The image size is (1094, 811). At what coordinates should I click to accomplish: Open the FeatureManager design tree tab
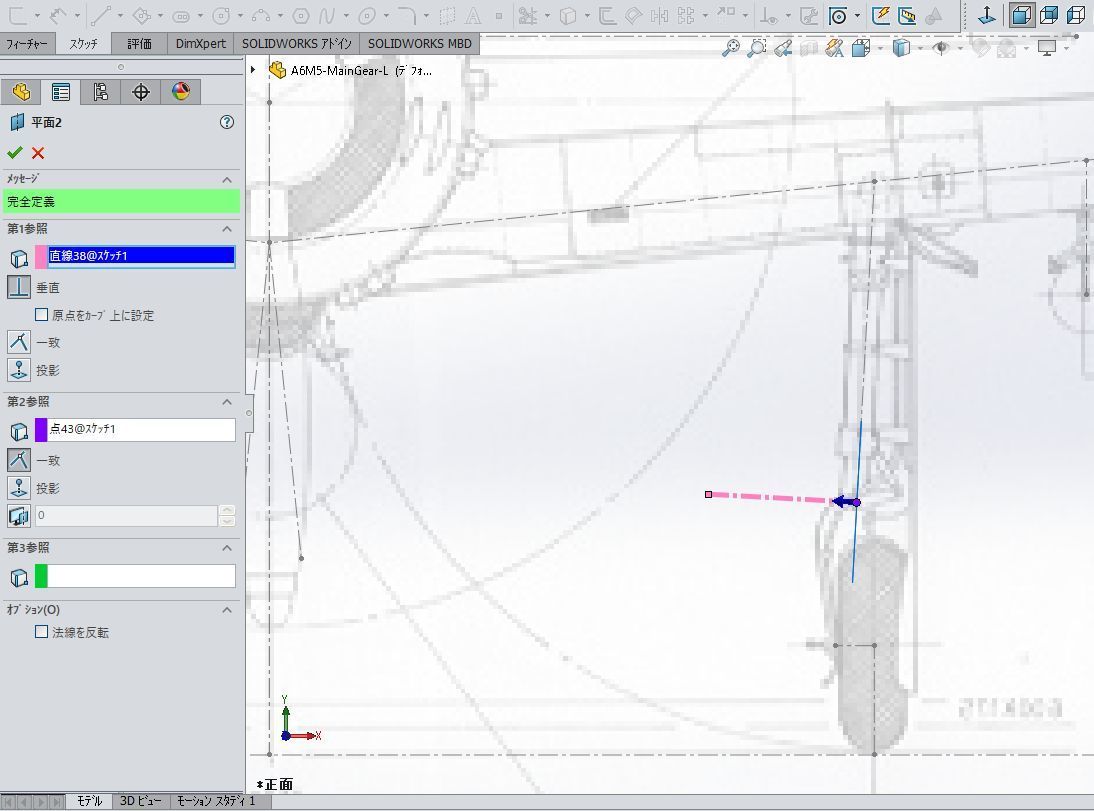(x=21, y=92)
